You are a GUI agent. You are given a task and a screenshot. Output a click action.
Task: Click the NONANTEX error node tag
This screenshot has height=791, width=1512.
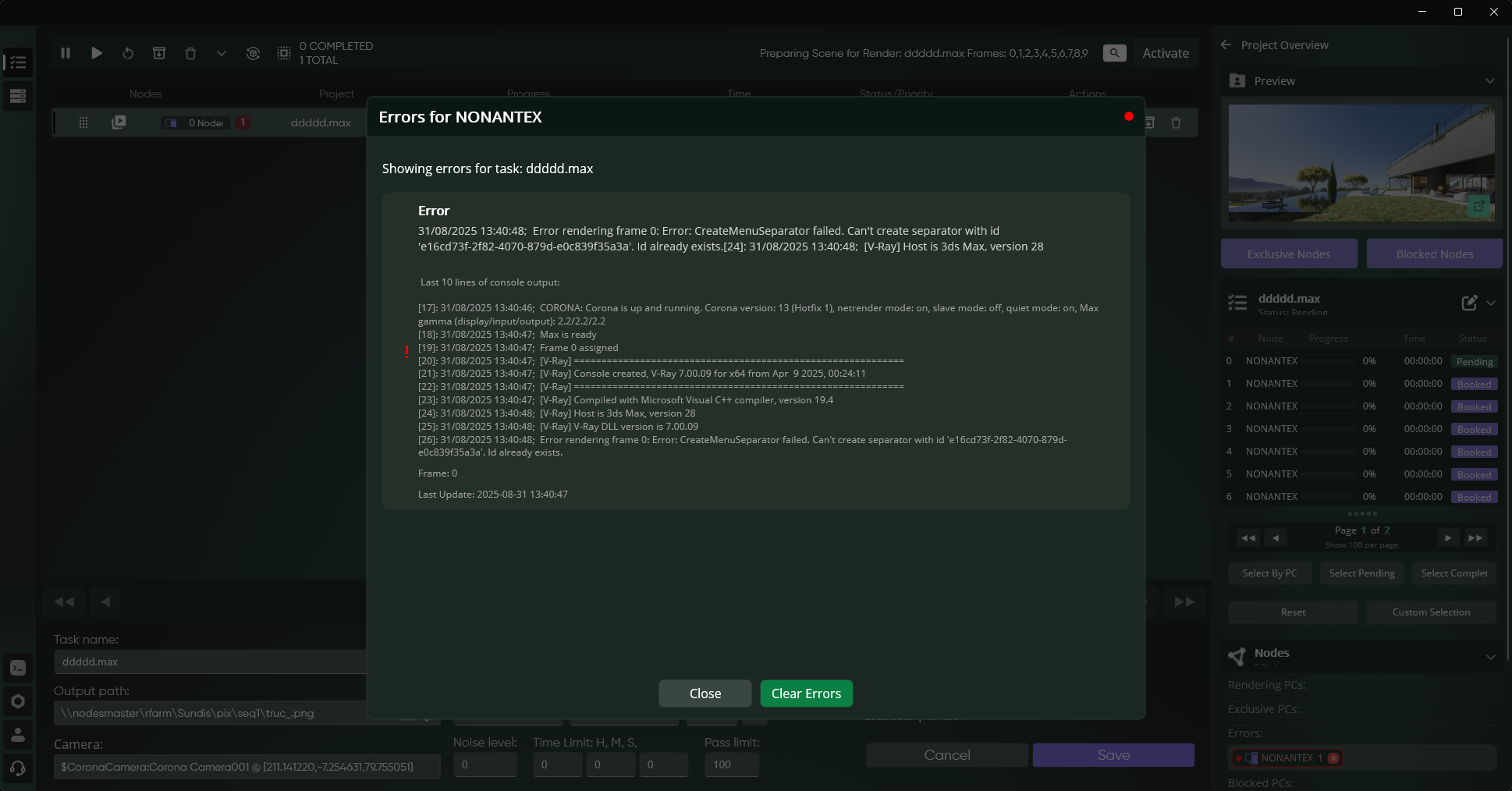1287,757
